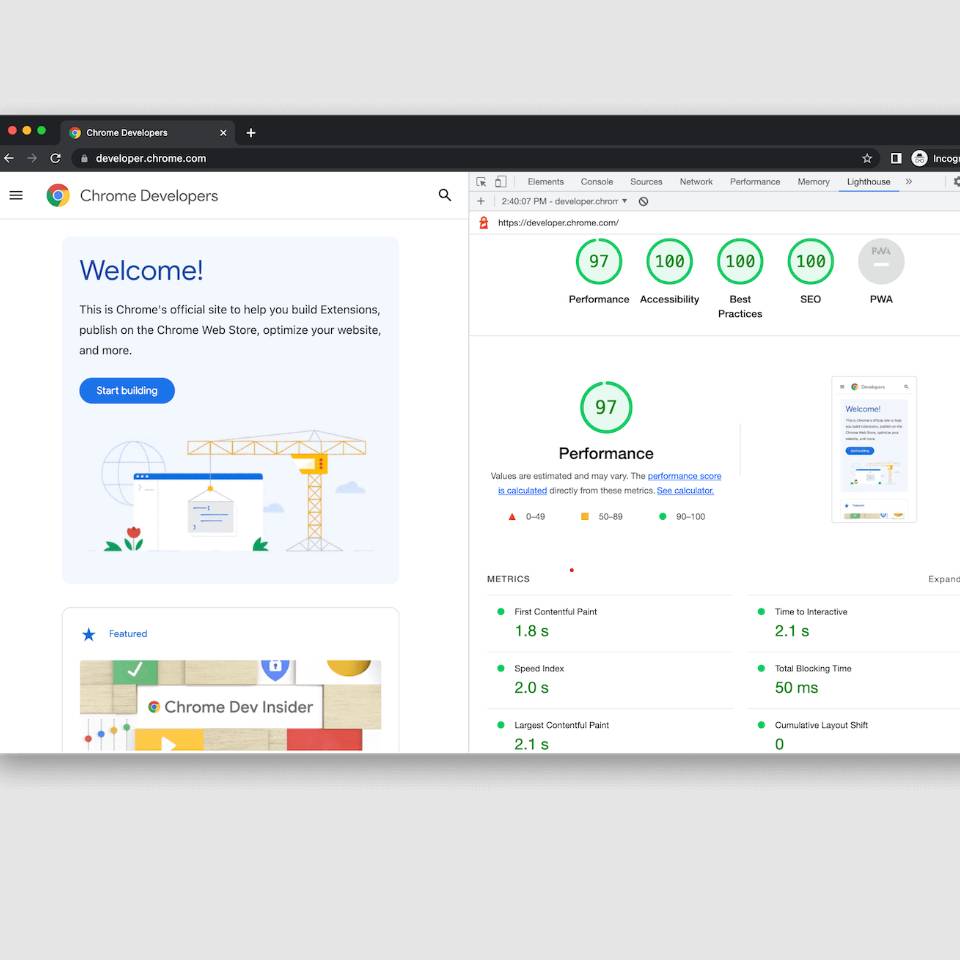960x960 pixels.
Task: Jump to Best Practices score gauge
Action: click(x=740, y=261)
